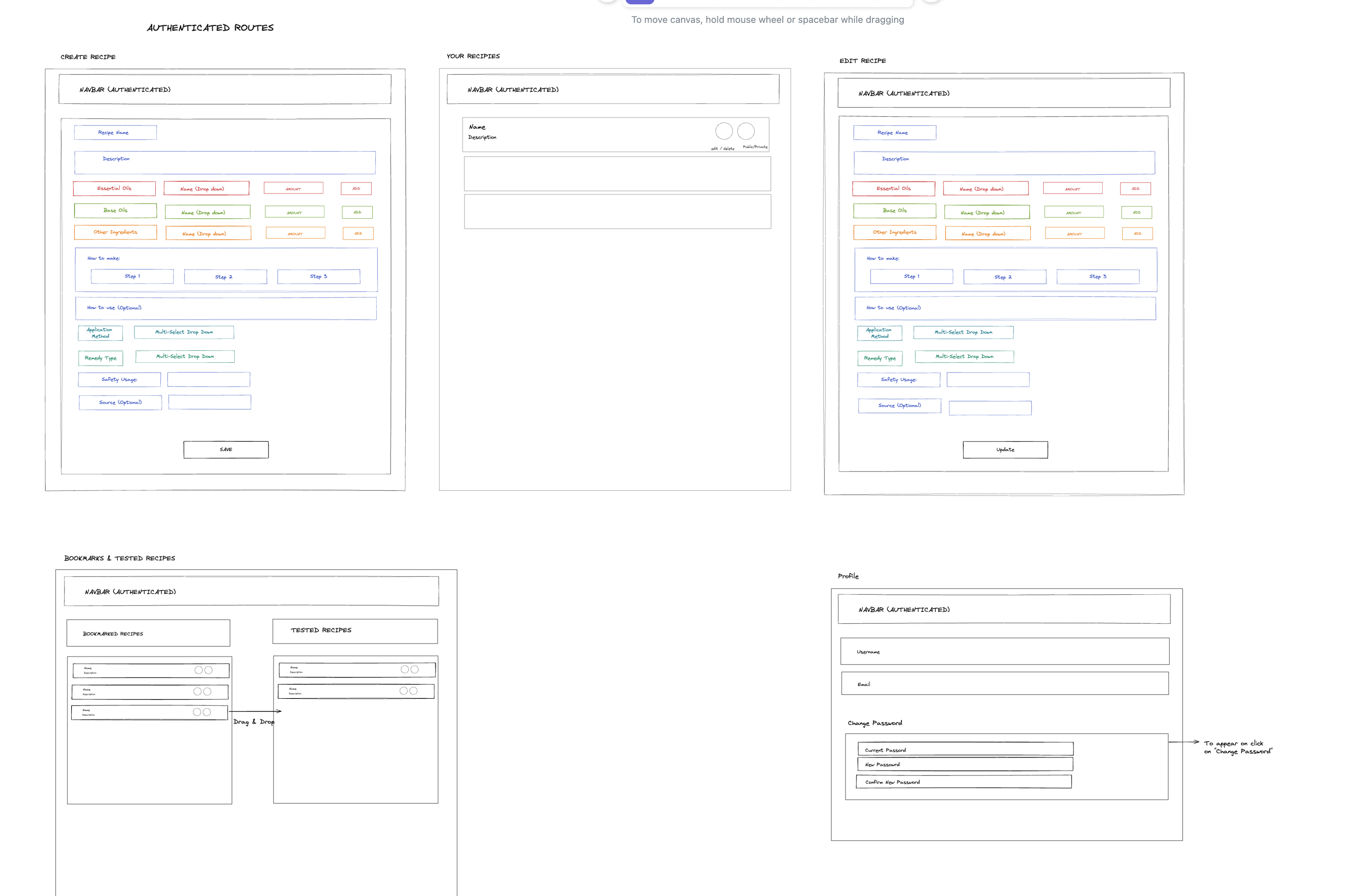Select the Drag & Drop label

coord(254,722)
